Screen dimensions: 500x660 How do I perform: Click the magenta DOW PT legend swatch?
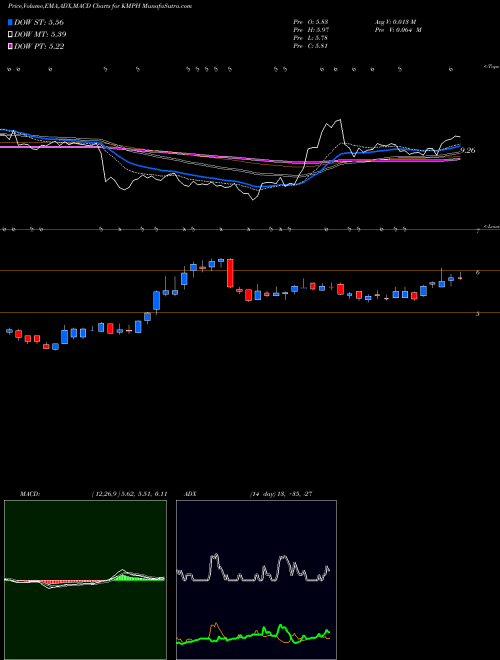[10, 46]
